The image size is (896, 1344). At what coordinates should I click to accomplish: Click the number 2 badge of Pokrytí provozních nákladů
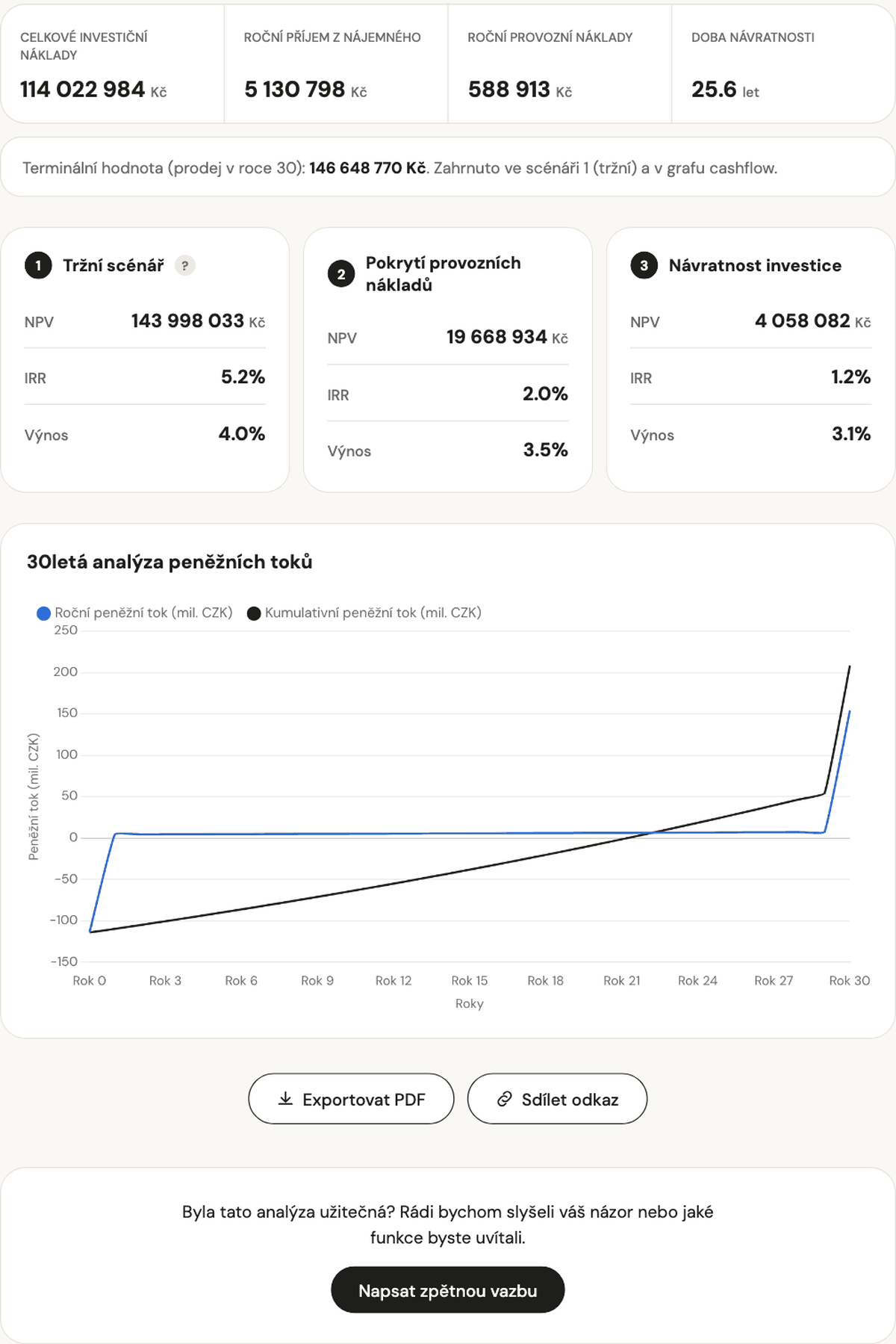click(x=341, y=274)
